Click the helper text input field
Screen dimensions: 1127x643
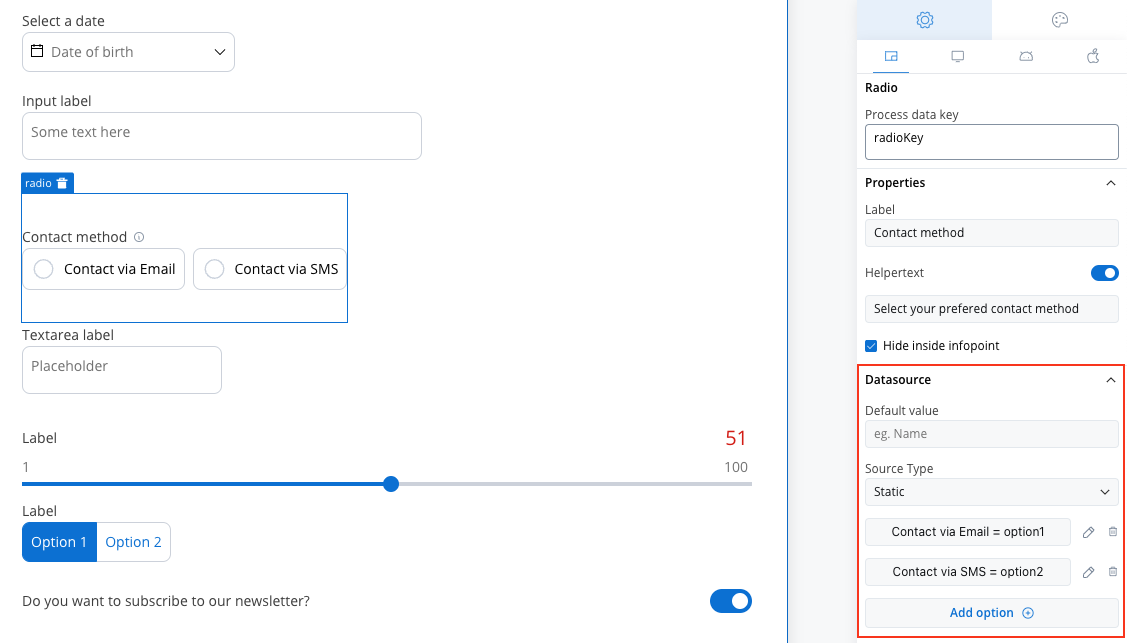coord(992,309)
